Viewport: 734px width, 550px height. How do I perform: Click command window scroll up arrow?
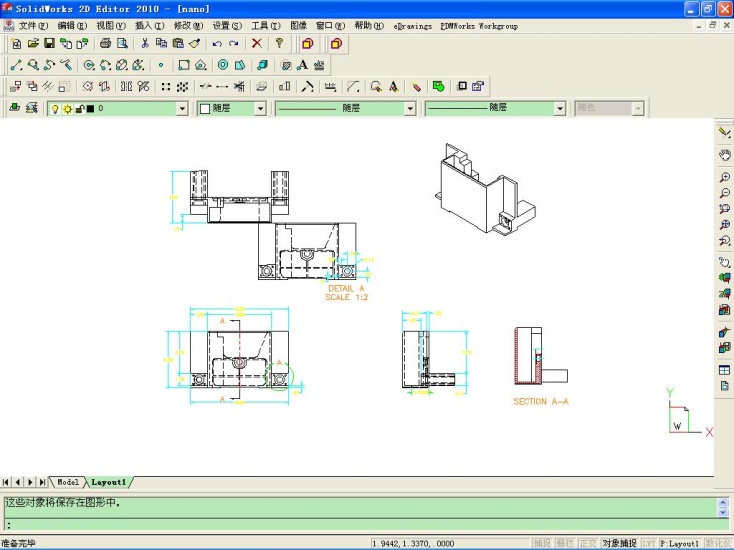(x=723, y=503)
